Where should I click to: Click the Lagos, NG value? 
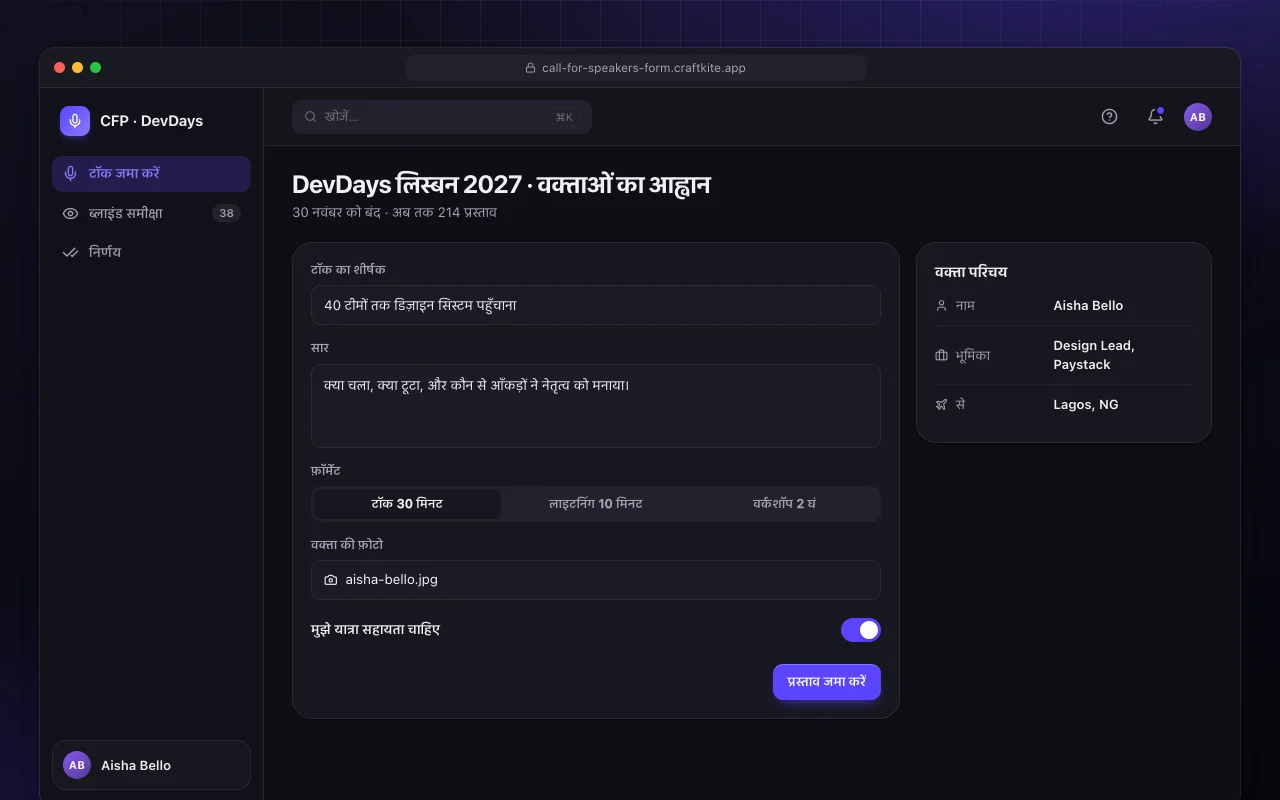point(1086,405)
